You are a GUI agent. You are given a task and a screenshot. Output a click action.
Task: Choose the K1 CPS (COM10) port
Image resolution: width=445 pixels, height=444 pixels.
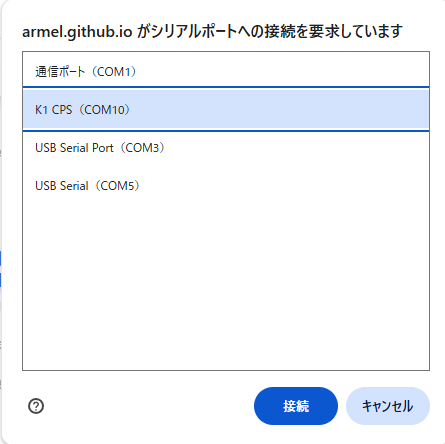226,110
